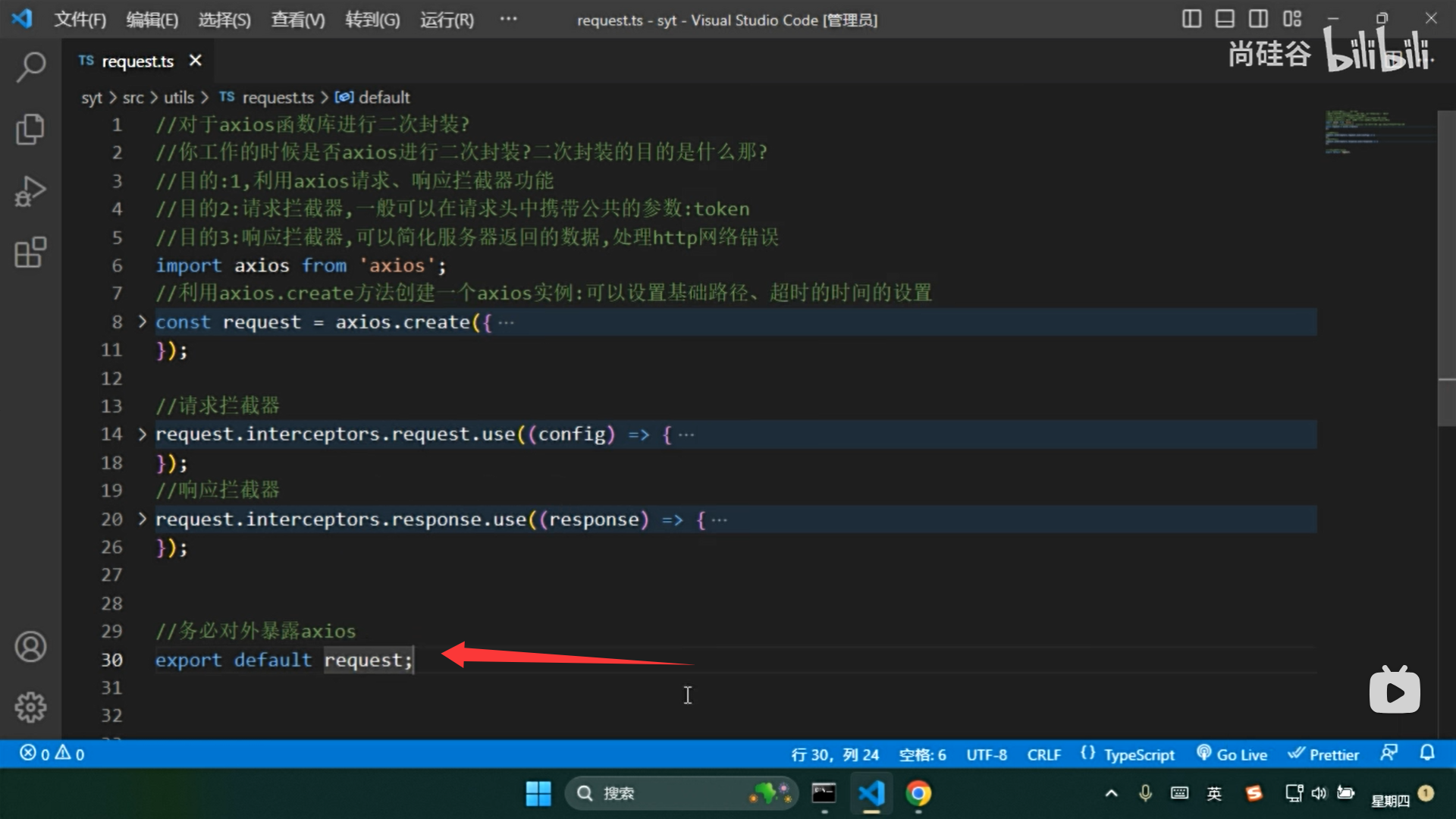Screen dimensions: 1456x819
Task: Toggle the secondary side bar layout
Action: coord(1258,19)
